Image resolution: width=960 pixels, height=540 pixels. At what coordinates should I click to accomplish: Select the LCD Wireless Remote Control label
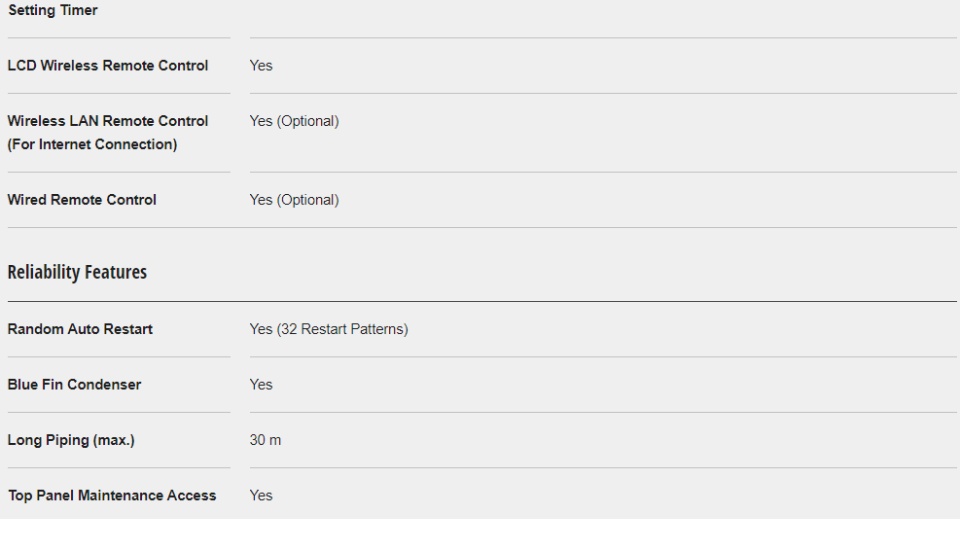click(x=108, y=66)
